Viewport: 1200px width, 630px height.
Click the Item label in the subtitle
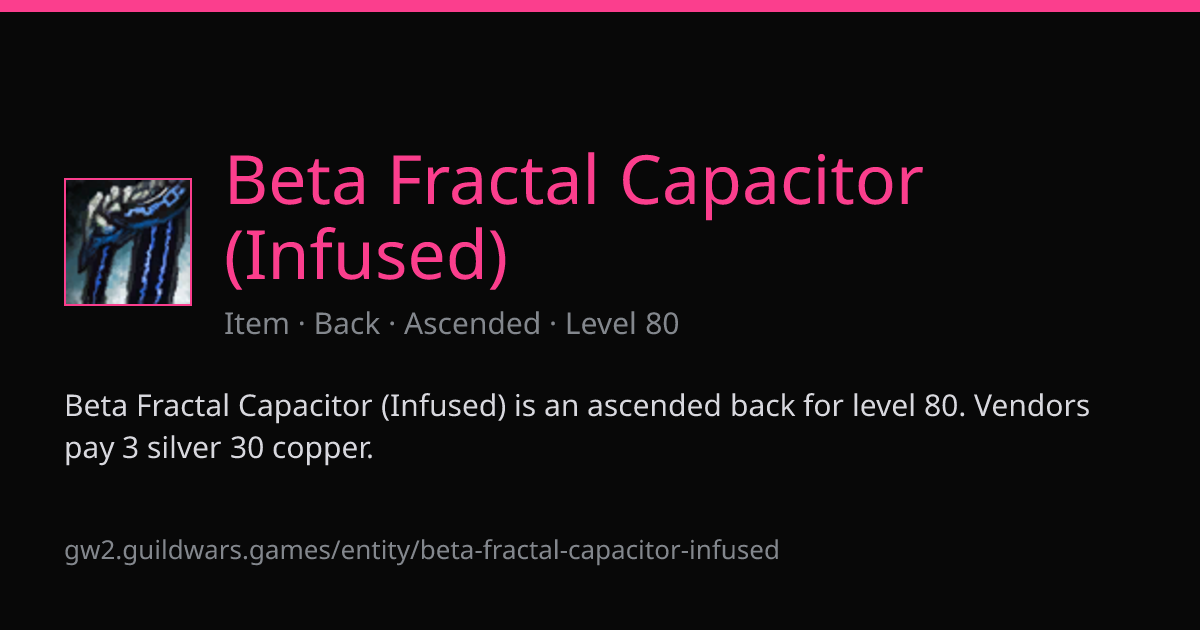coord(256,324)
